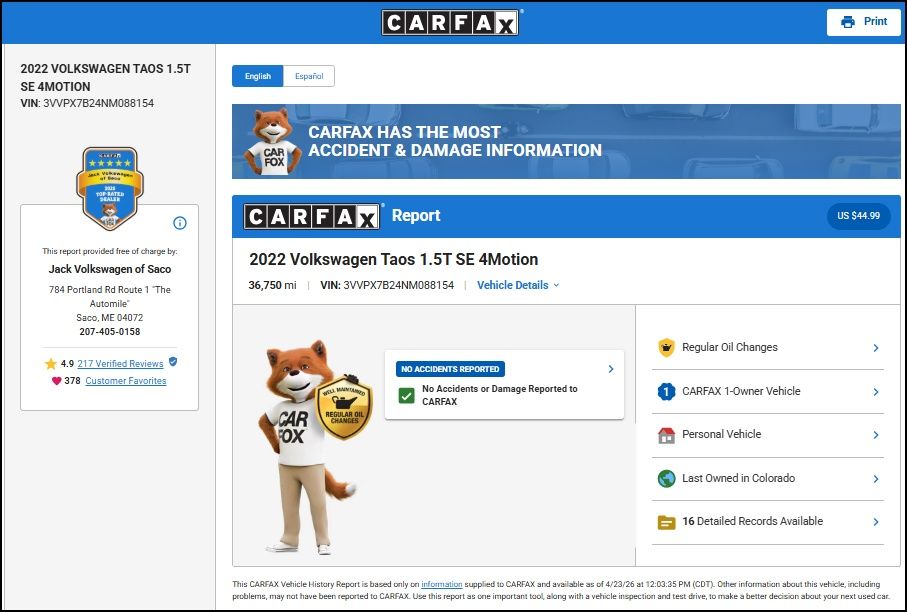Open the No Accidents Reported chevron
This screenshot has height=612, width=907.
(611, 369)
